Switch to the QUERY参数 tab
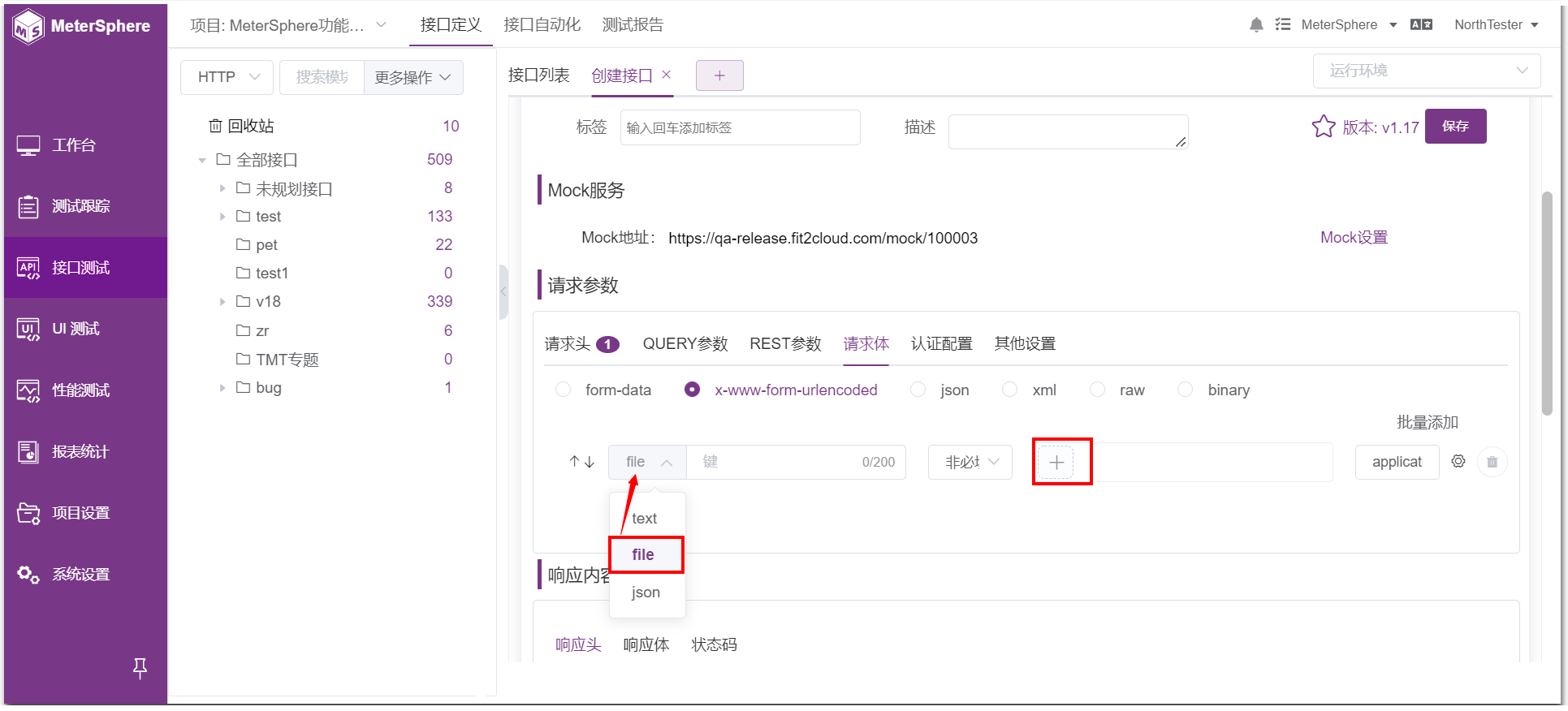This screenshot has height=711, width=1568. point(685,344)
